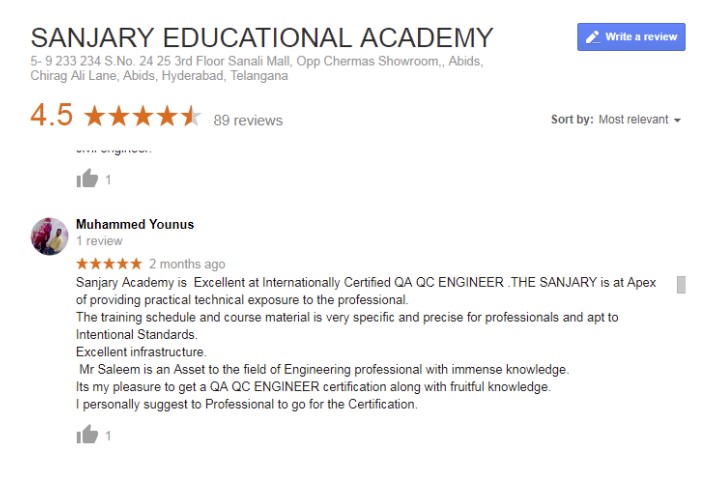Screen dimensions: 717x486
Task: Click the academy address text
Action: click(x=257, y=68)
